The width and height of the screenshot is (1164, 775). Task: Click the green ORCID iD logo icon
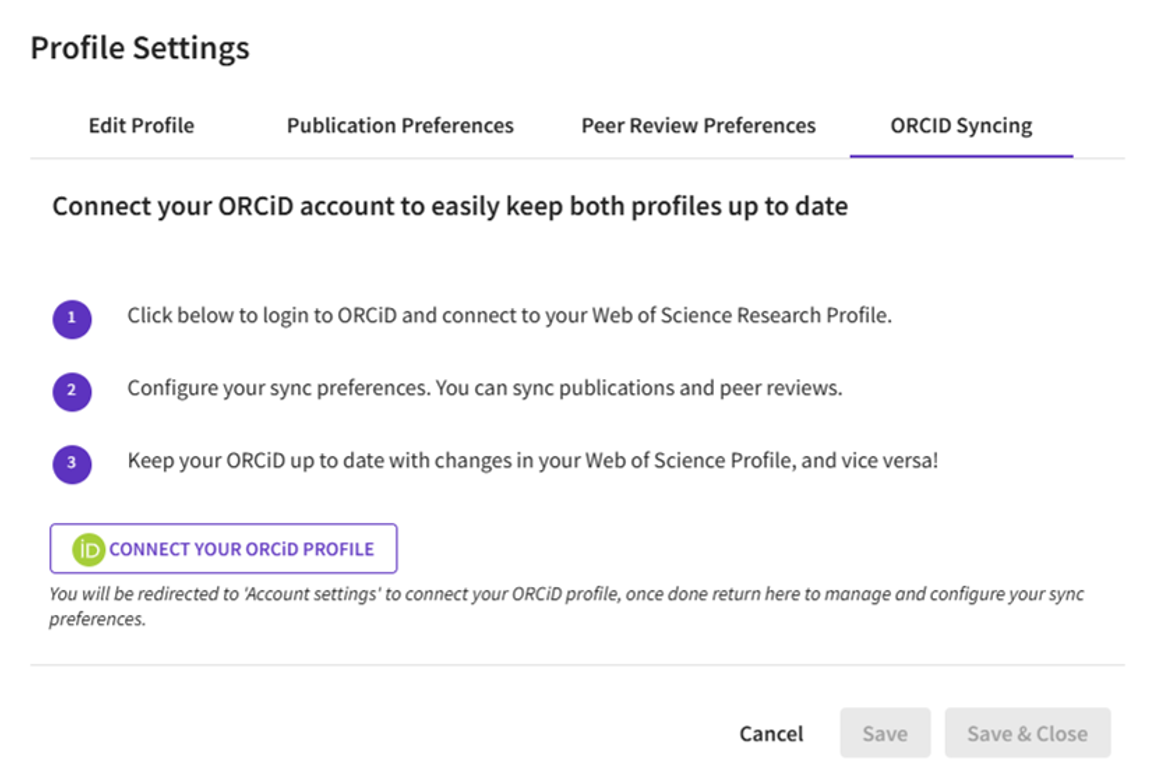88,549
